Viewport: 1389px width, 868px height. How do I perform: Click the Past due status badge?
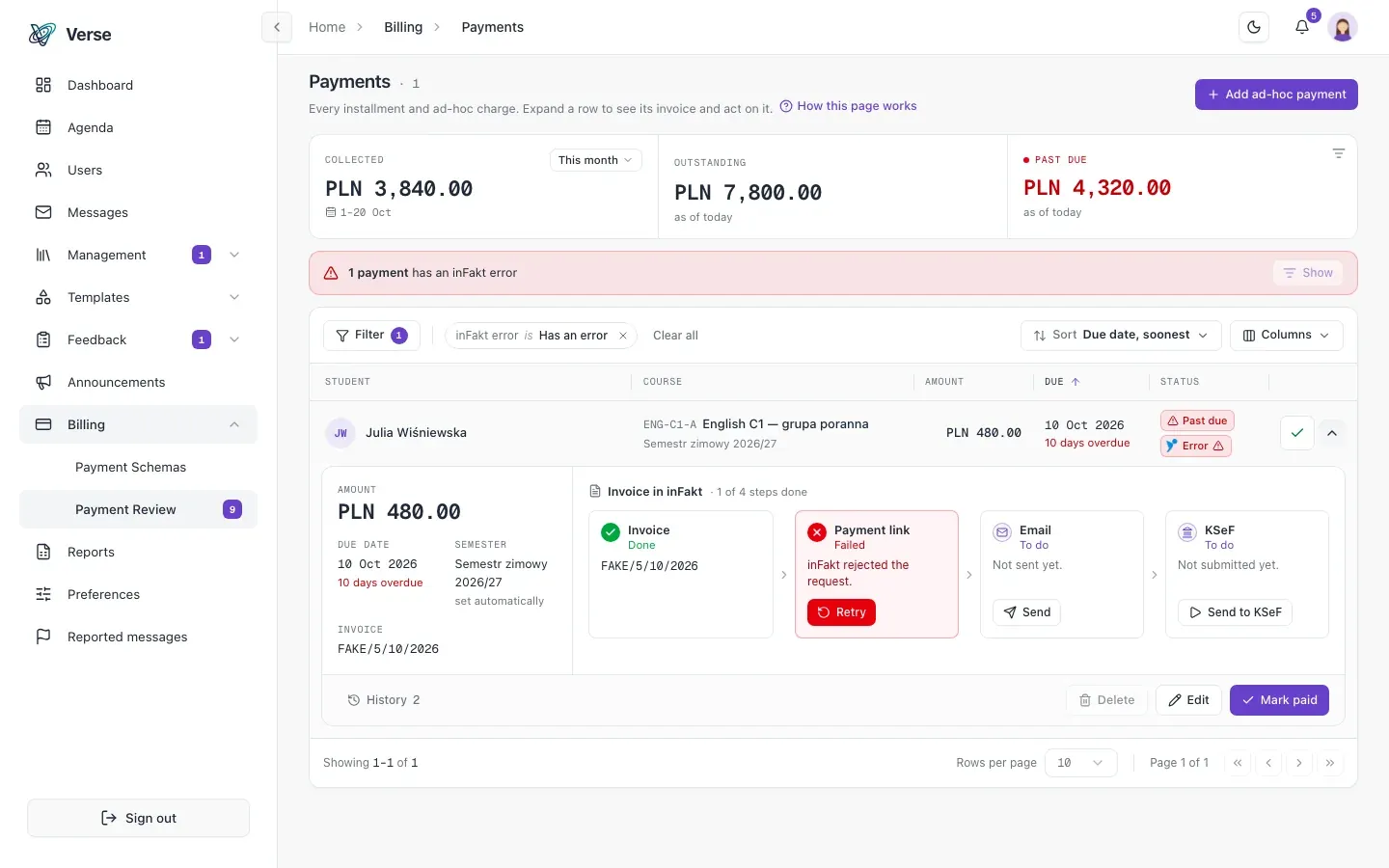(1197, 420)
